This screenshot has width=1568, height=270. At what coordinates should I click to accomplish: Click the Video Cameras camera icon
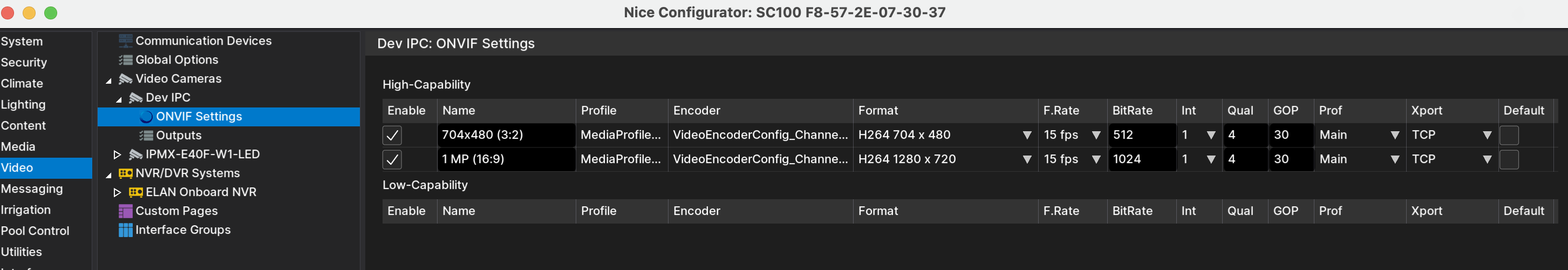pyautogui.click(x=125, y=79)
